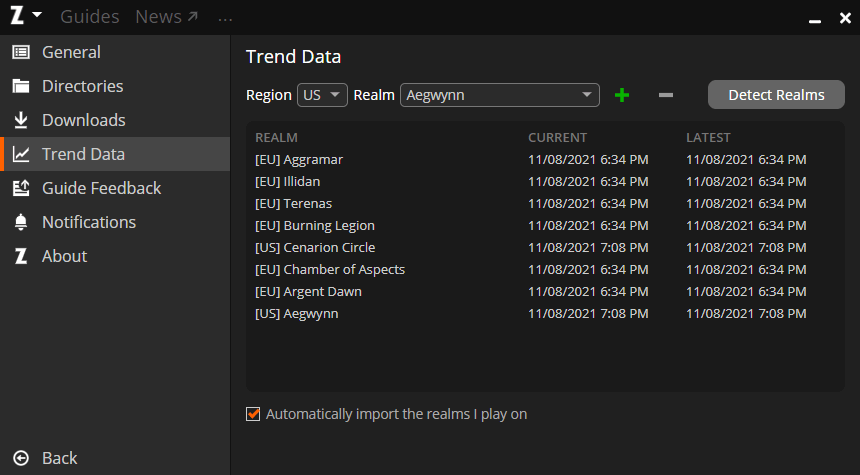The width and height of the screenshot is (860, 475).
Task: Click the Detect Realms button
Action: (776, 95)
